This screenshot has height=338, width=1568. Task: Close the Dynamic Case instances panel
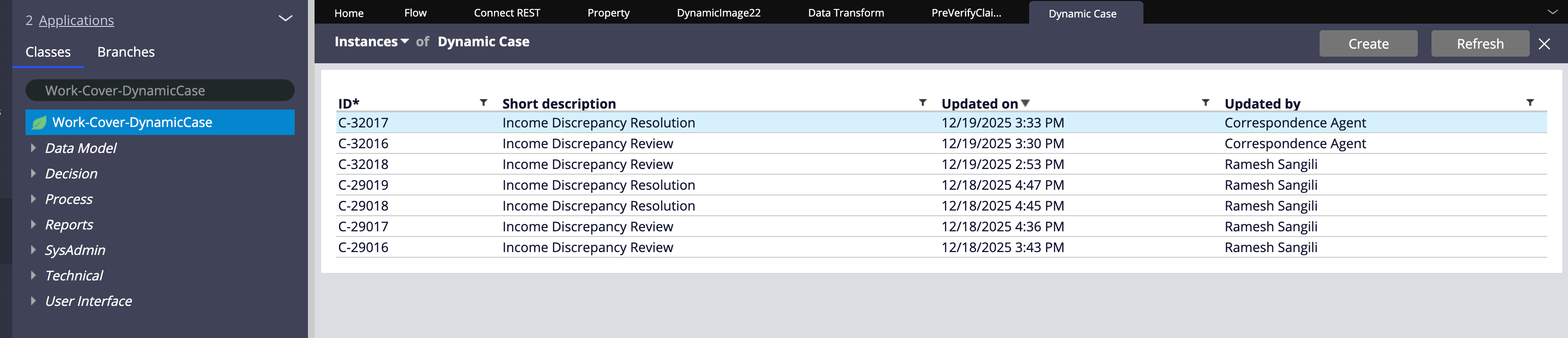(x=1543, y=44)
